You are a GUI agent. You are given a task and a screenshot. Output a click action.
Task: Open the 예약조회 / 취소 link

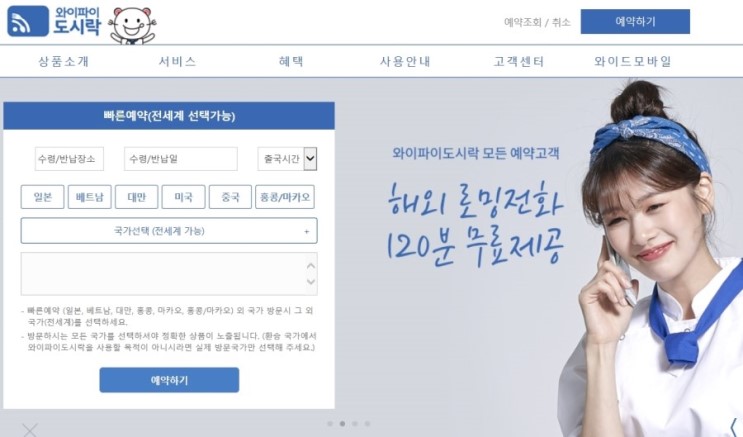tap(537, 22)
